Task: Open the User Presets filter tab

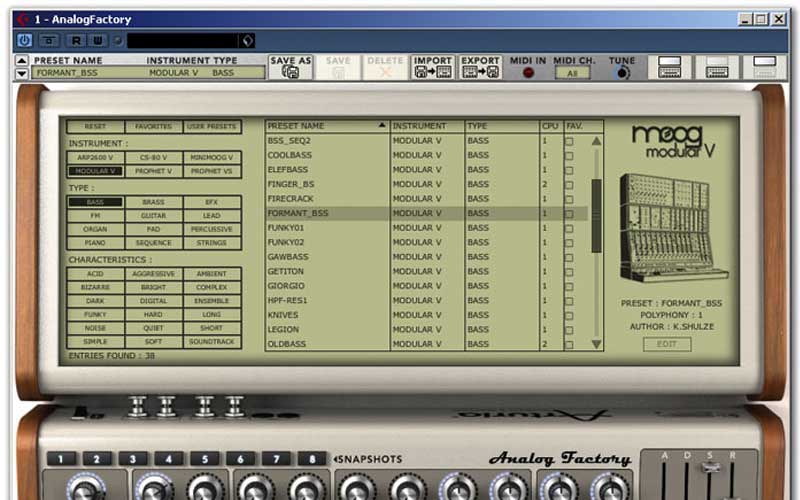Action: (x=212, y=126)
